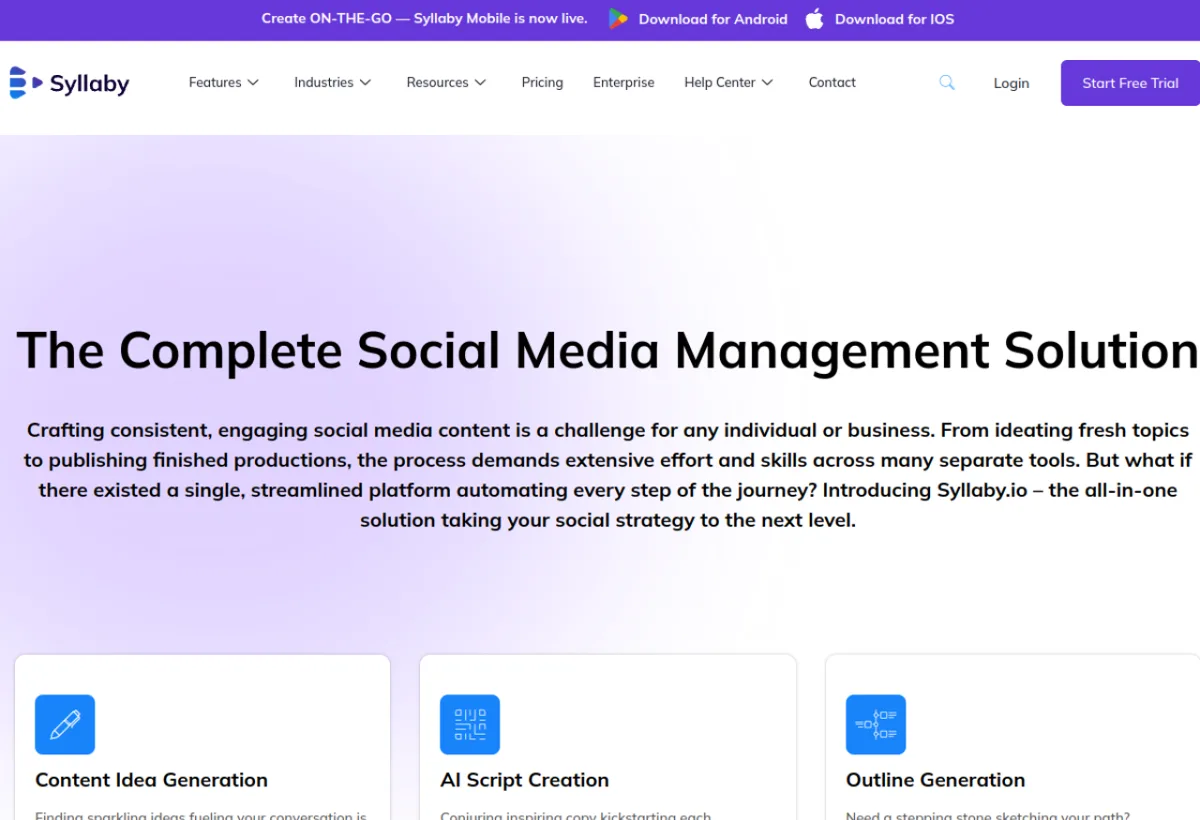The width and height of the screenshot is (1200, 820).
Task: Click Download for IOS link
Action: 894,19
